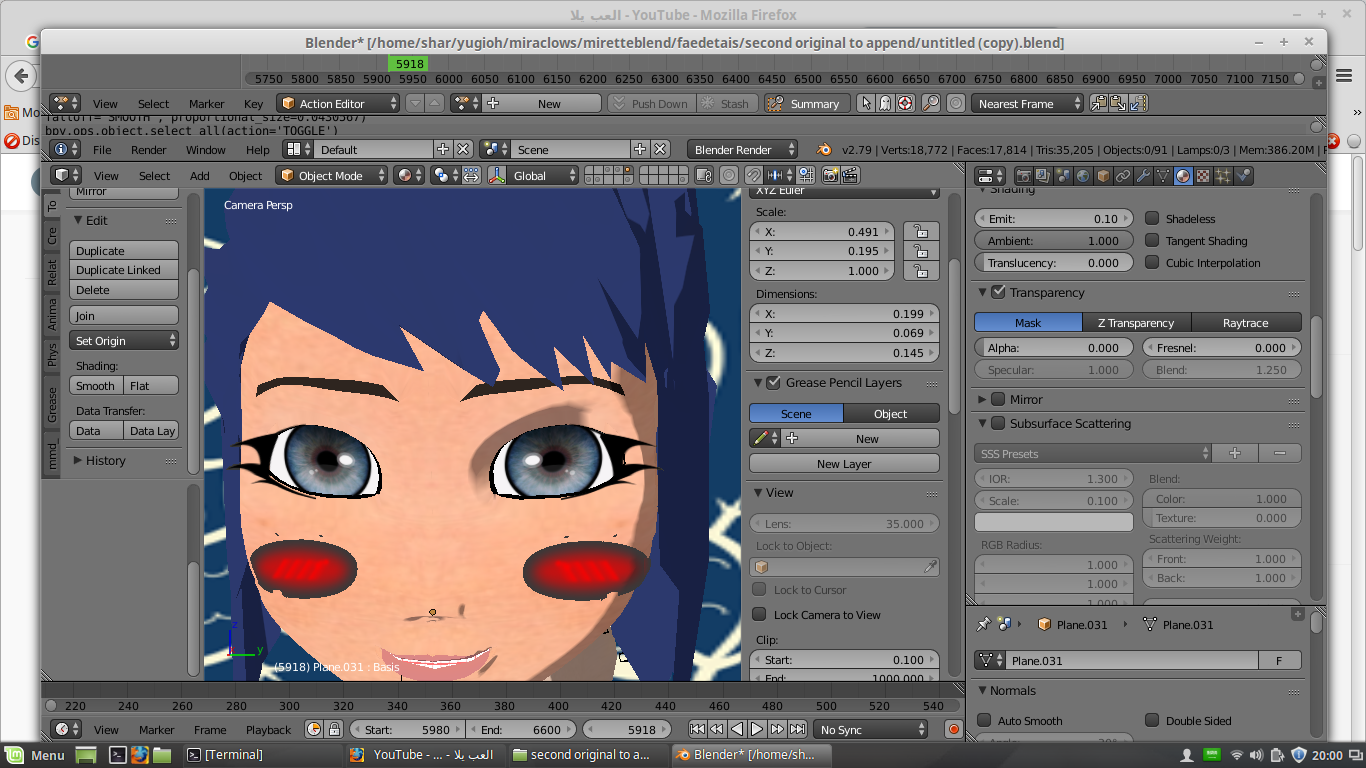1366x768 pixels.
Task: Open the Nearest Frame snapping dropdown
Action: (1027, 104)
